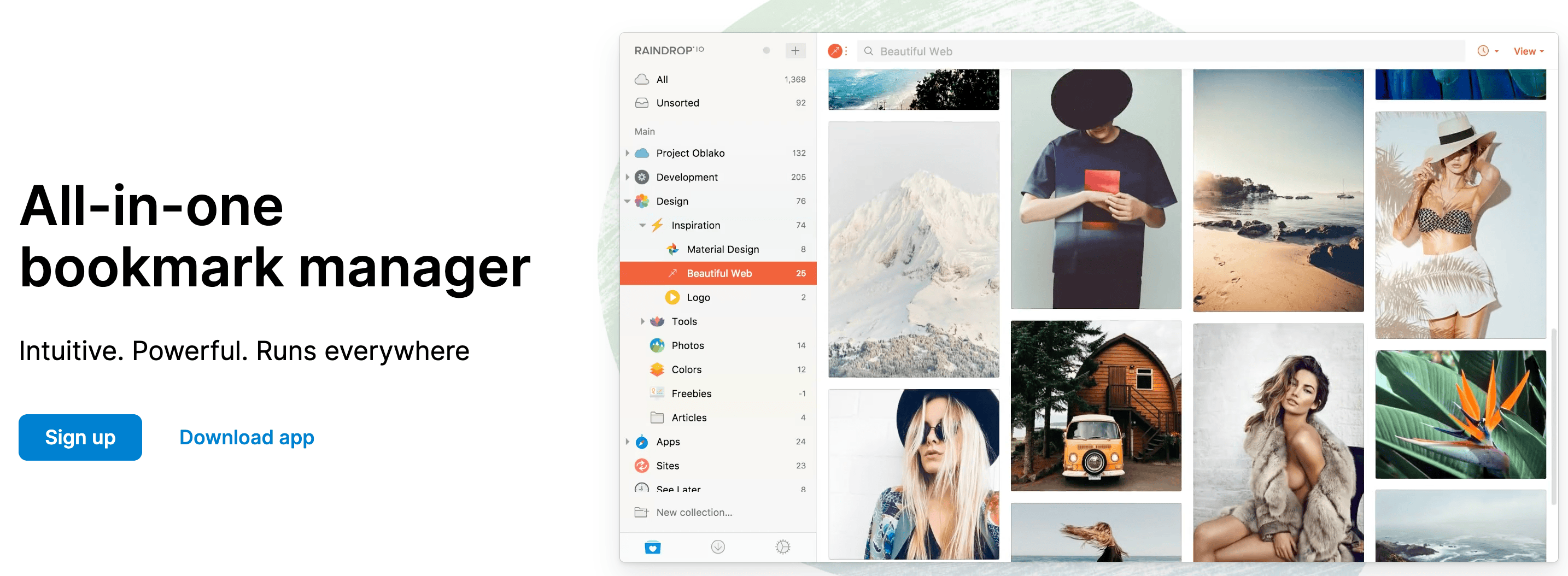Click the Project Oblako cloud icon

[641, 153]
